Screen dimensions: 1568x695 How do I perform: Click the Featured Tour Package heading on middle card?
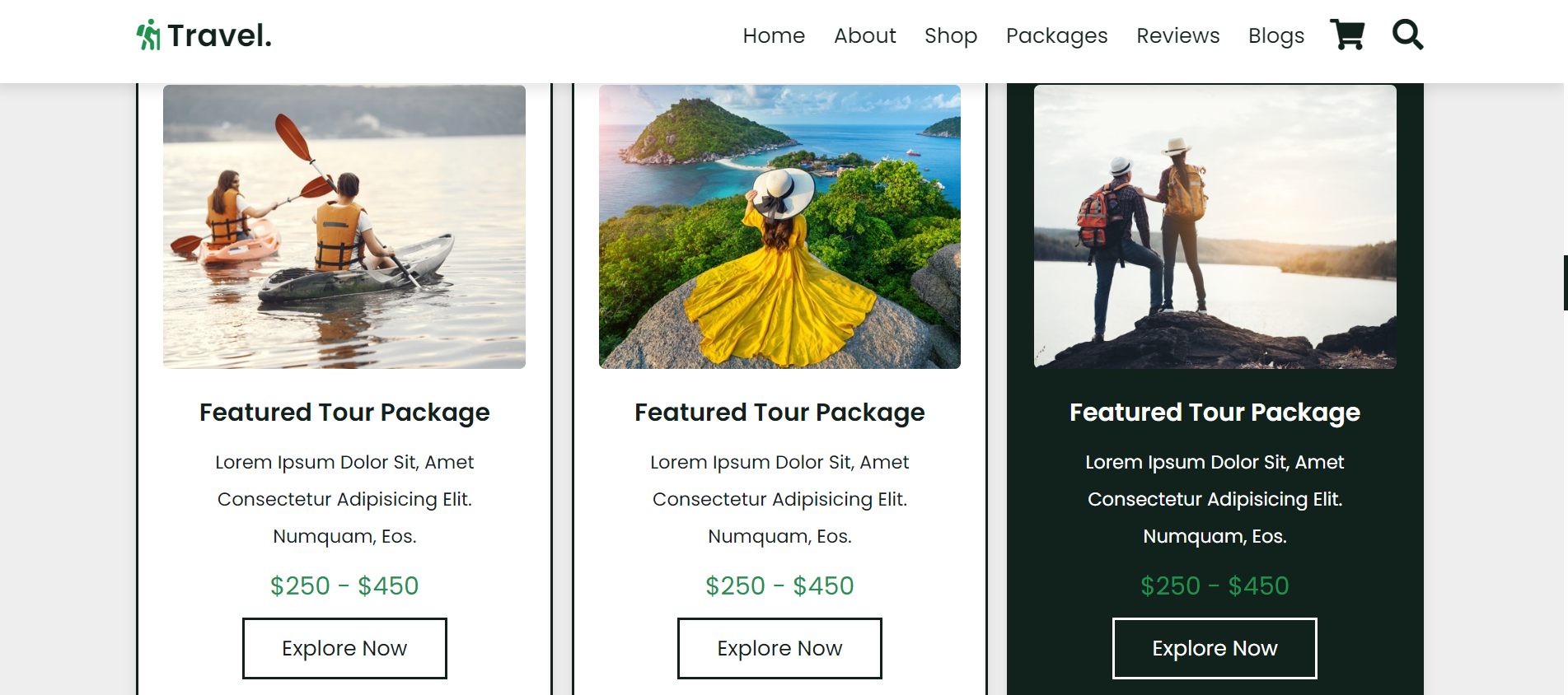pyautogui.click(x=779, y=412)
